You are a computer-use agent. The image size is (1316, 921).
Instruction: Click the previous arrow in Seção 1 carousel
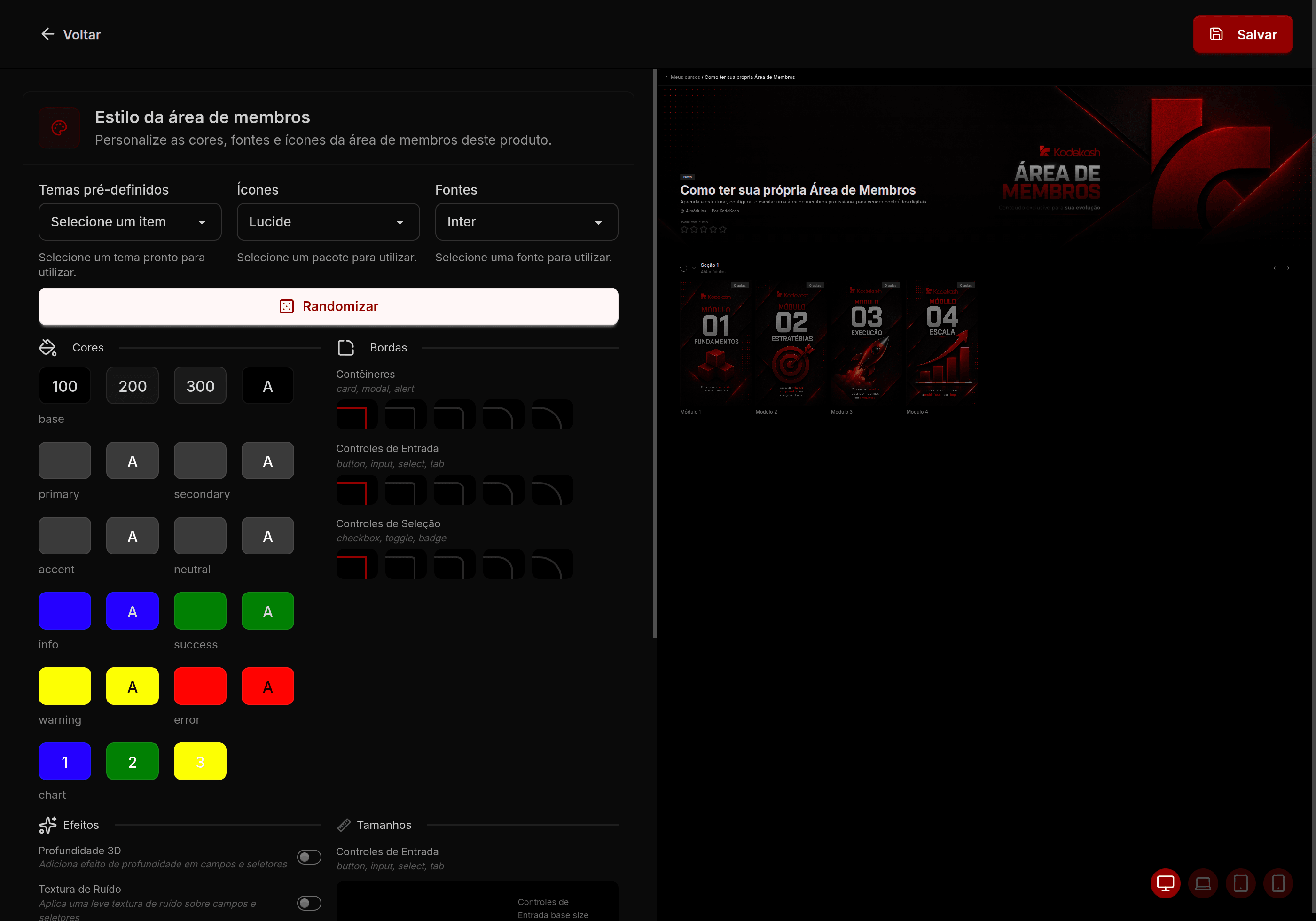coord(1274,268)
